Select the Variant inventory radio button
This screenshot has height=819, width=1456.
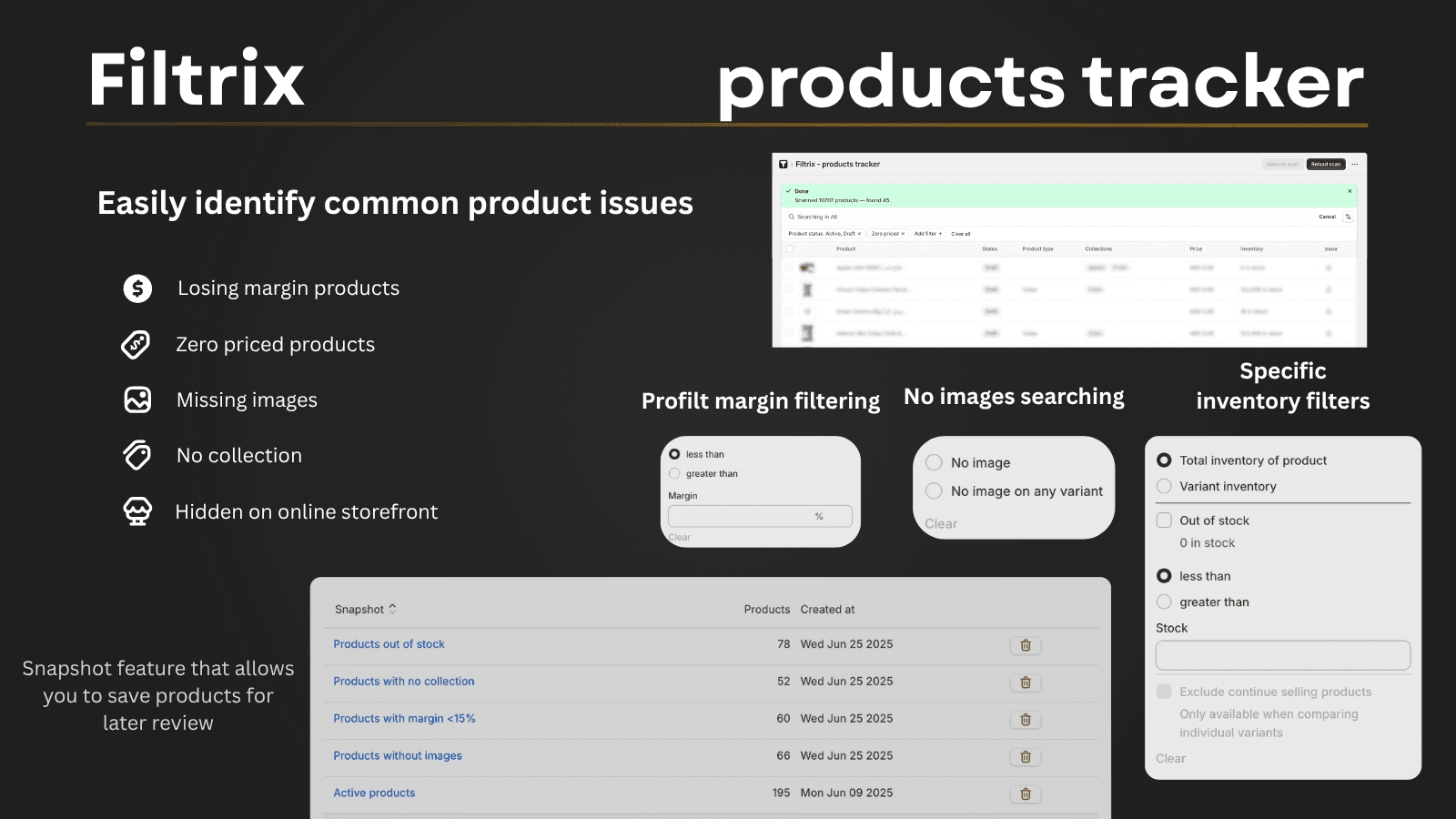pos(1165,486)
